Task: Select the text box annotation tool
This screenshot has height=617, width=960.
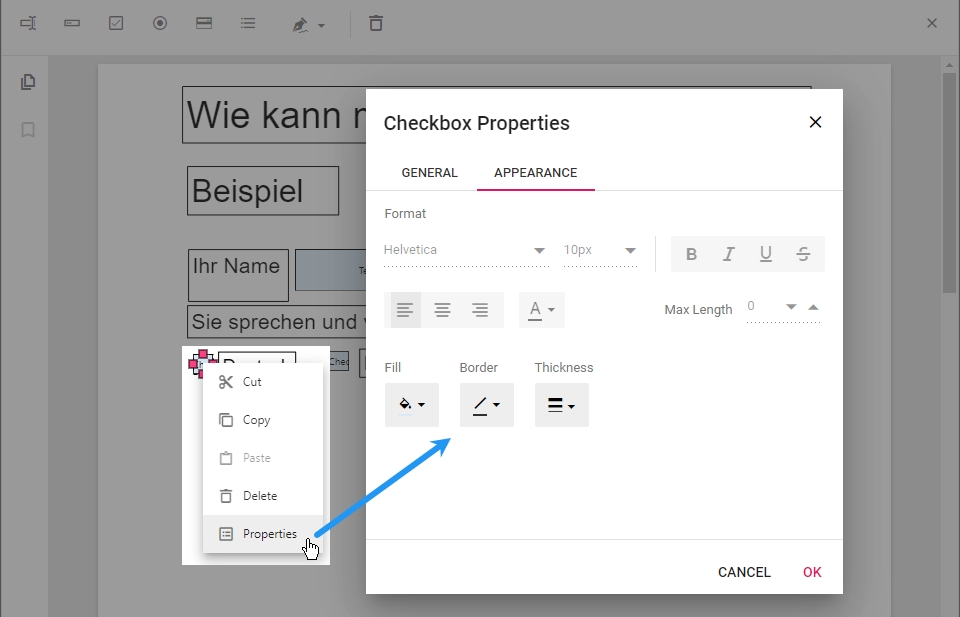Action: click(28, 22)
